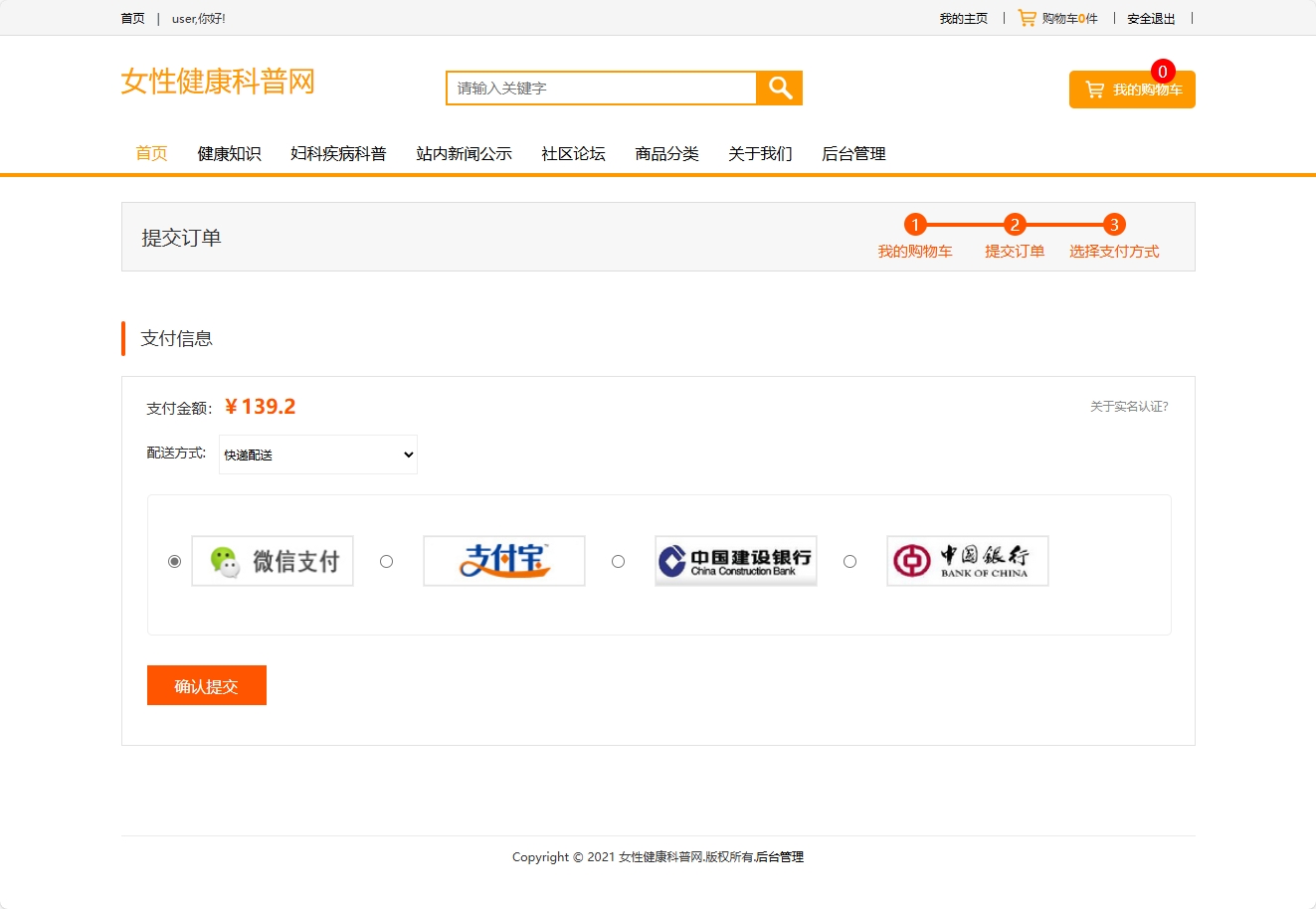
Task: Click the 中国银行 (Bank of China) logo
Action: 966,560
